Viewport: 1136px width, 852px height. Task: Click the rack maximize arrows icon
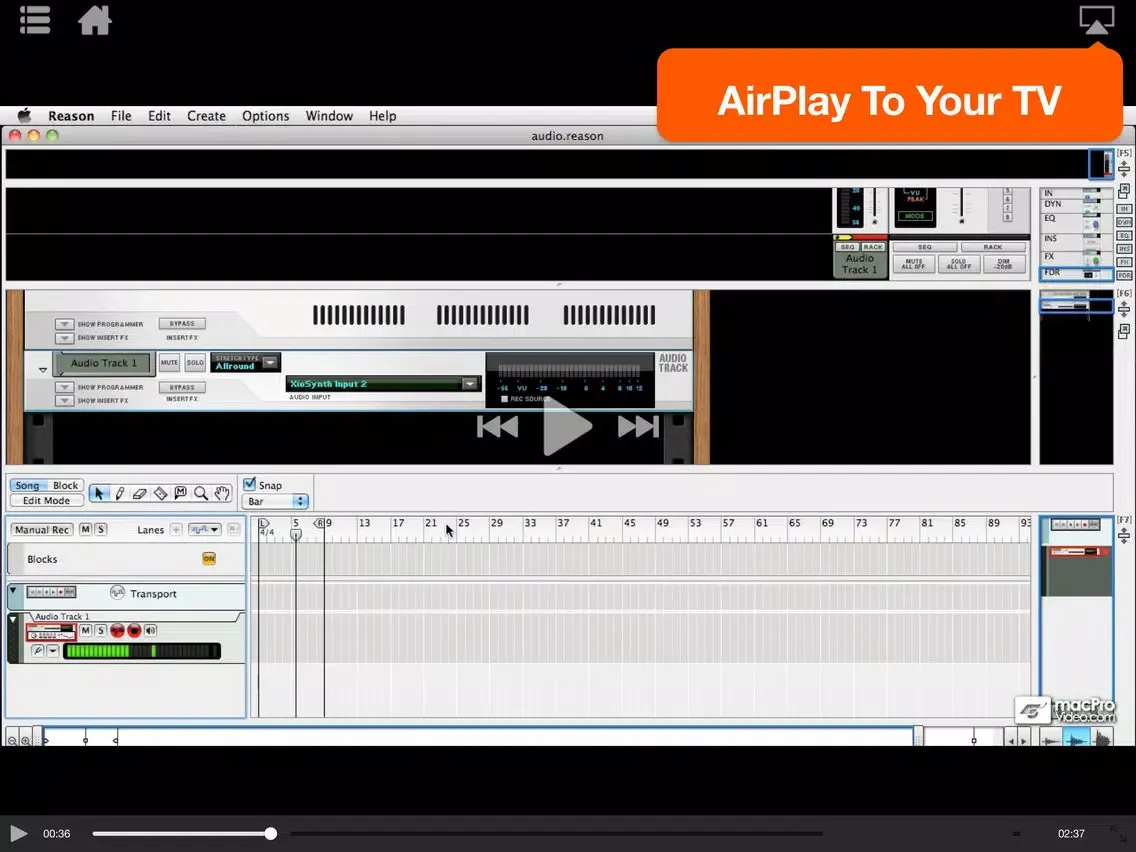point(1124,309)
